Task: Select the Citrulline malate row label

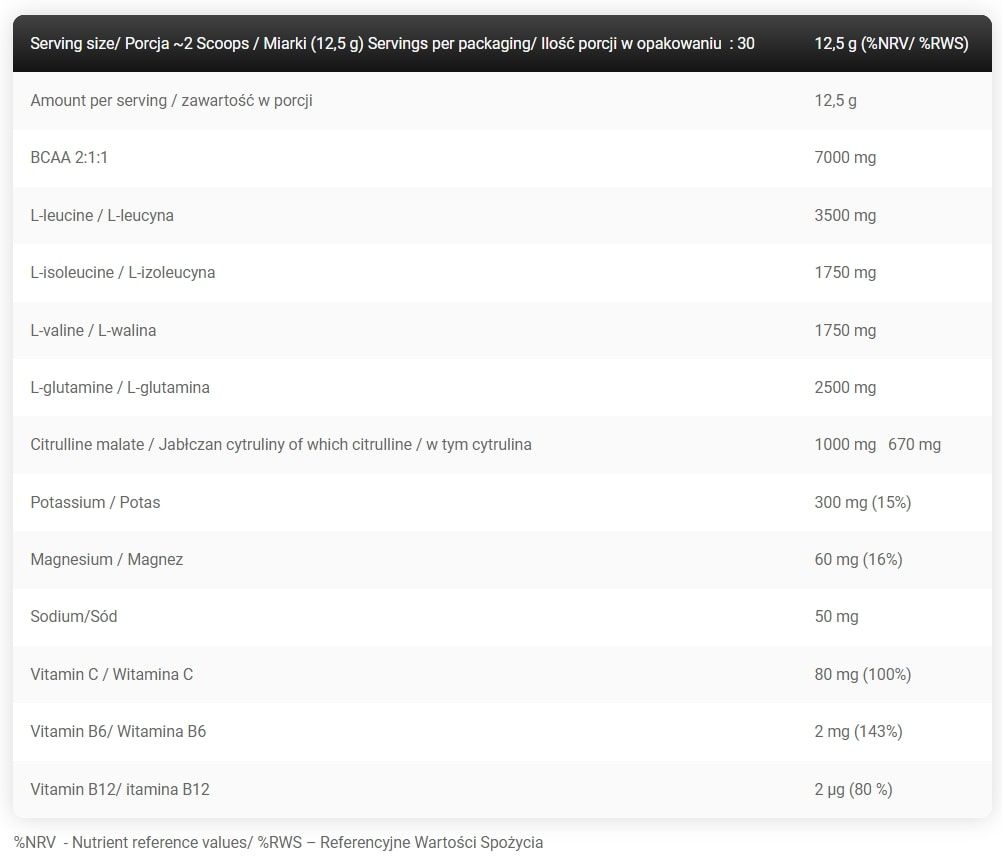Action: [x=281, y=444]
